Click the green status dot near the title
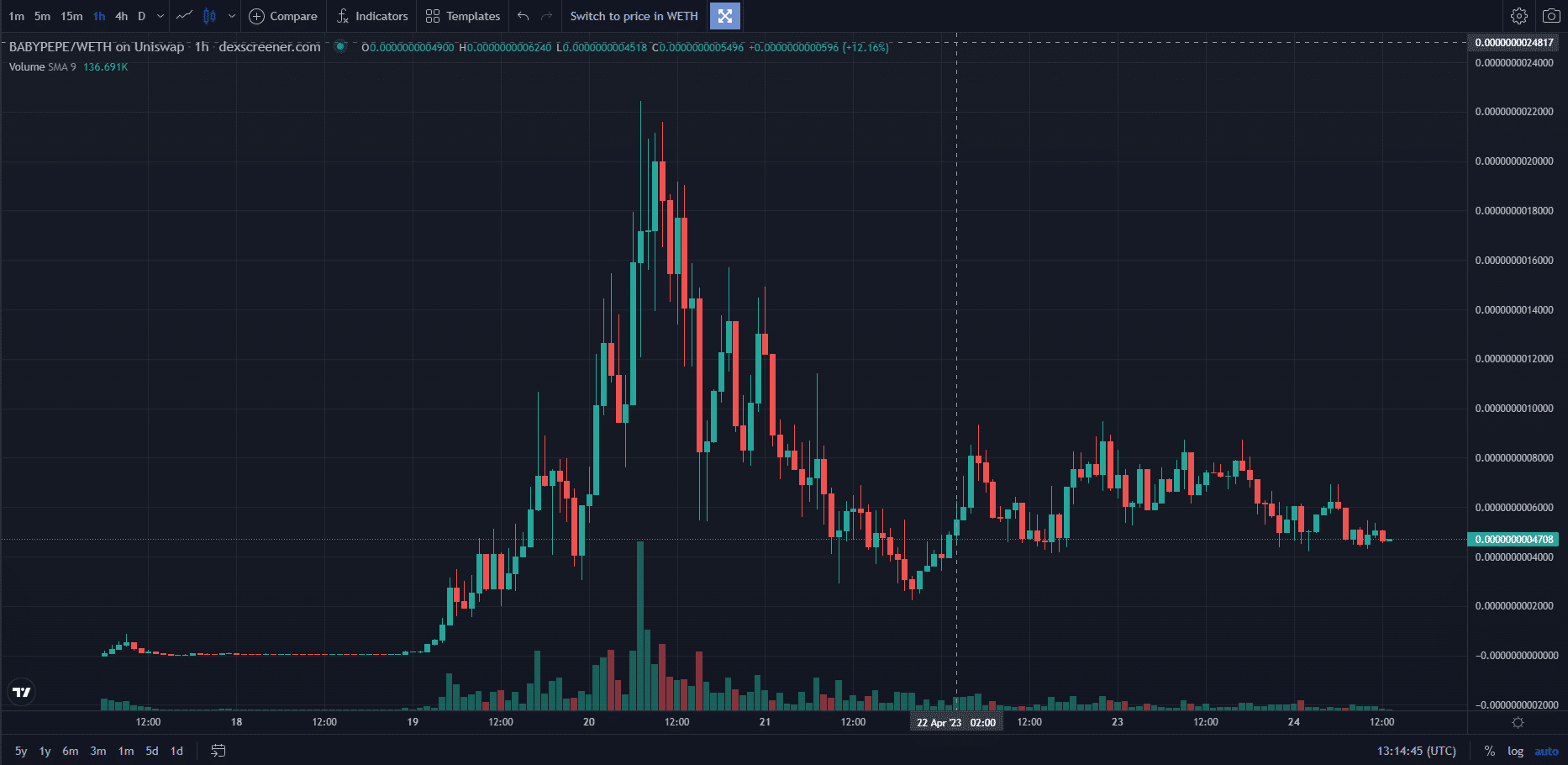This screenshot has height=765, width=1568. coord(340,47)
